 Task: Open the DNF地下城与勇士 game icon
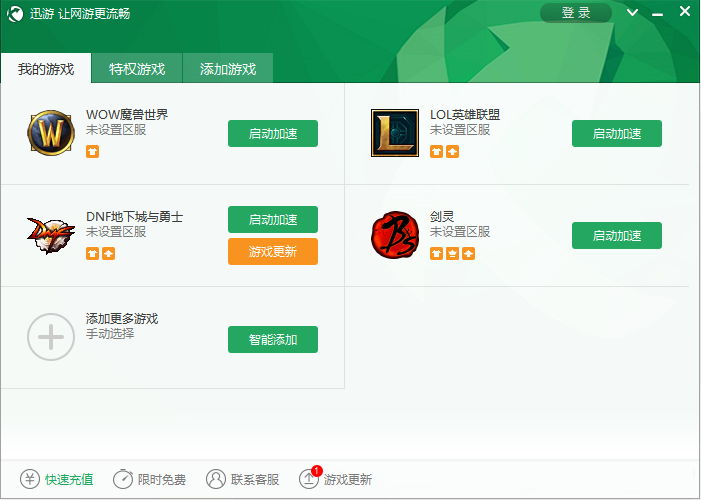point(51,235)
